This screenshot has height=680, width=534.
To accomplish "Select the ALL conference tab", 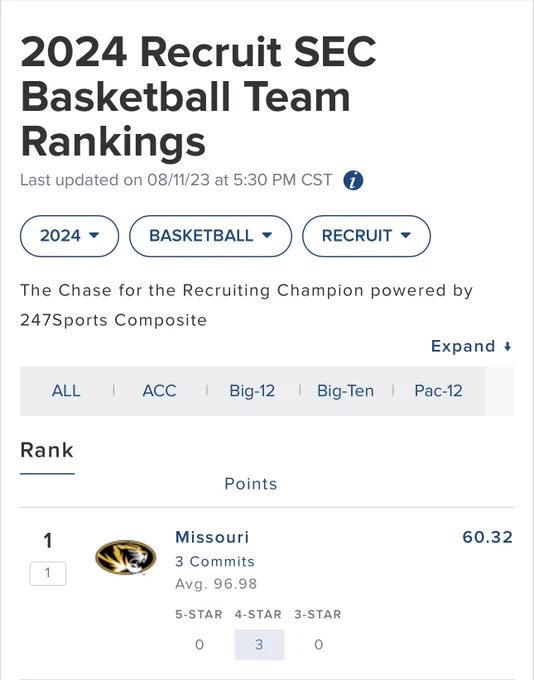I will pos(66,391).
